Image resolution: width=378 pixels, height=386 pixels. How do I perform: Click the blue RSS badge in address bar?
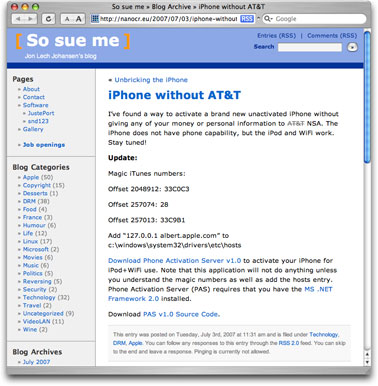(247, 19)
